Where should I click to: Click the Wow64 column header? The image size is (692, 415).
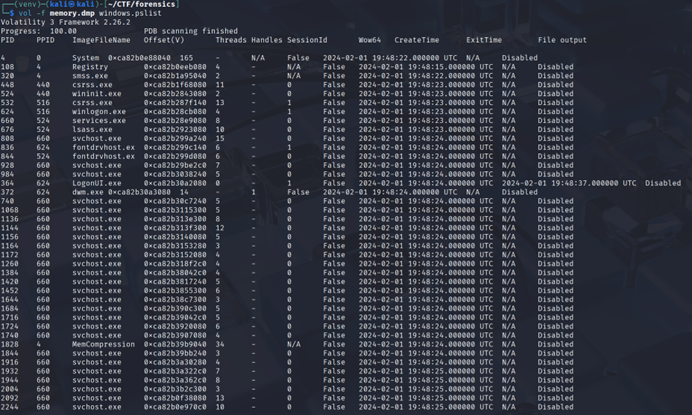pyautogui.click(x=369, y=40)
